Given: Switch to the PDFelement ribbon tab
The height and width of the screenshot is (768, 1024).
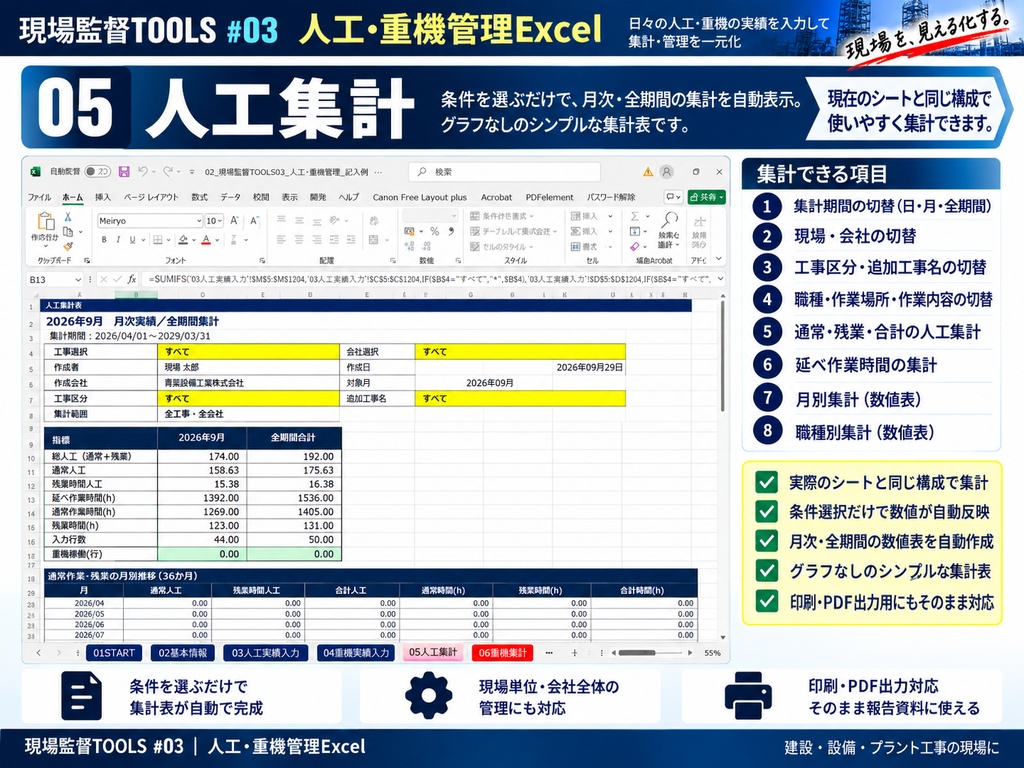Looking at the screenshot, I should (549, 197).
